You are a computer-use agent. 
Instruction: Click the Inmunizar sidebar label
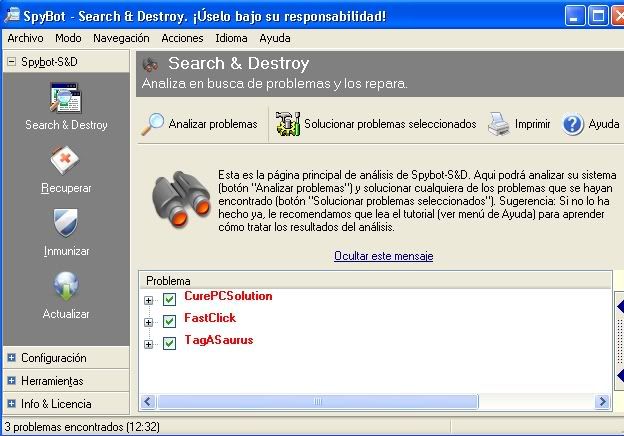pyautogui.click(x=66, y=251)
